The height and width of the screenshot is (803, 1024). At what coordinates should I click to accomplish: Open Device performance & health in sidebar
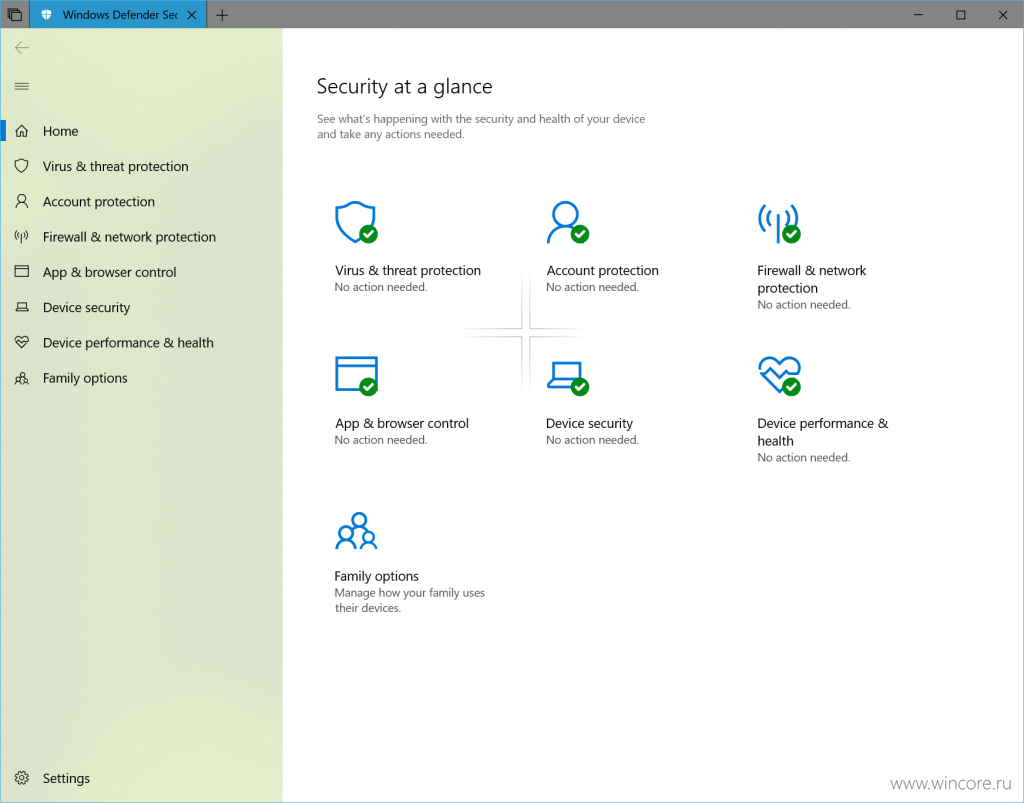coord(141,343)
